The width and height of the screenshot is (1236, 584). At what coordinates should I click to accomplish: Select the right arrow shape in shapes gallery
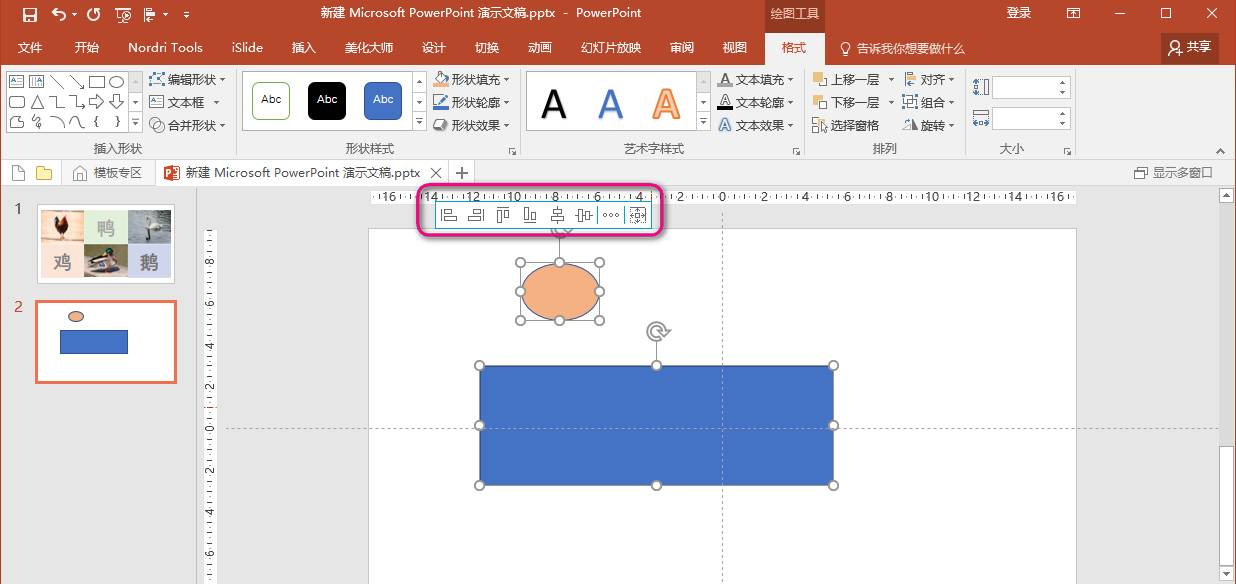[97, 102]
